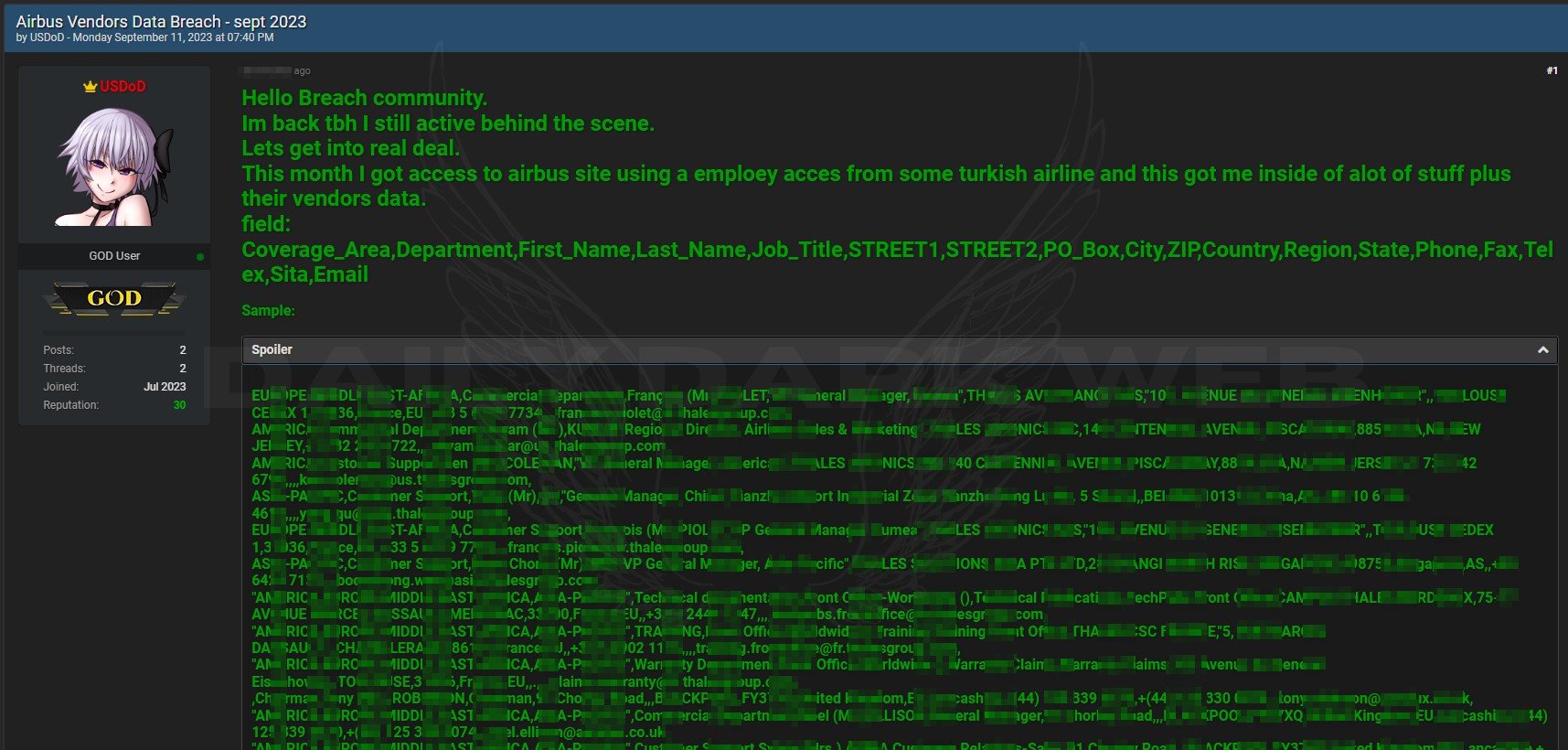Click the 'field:' label in post

coord(266,223)
